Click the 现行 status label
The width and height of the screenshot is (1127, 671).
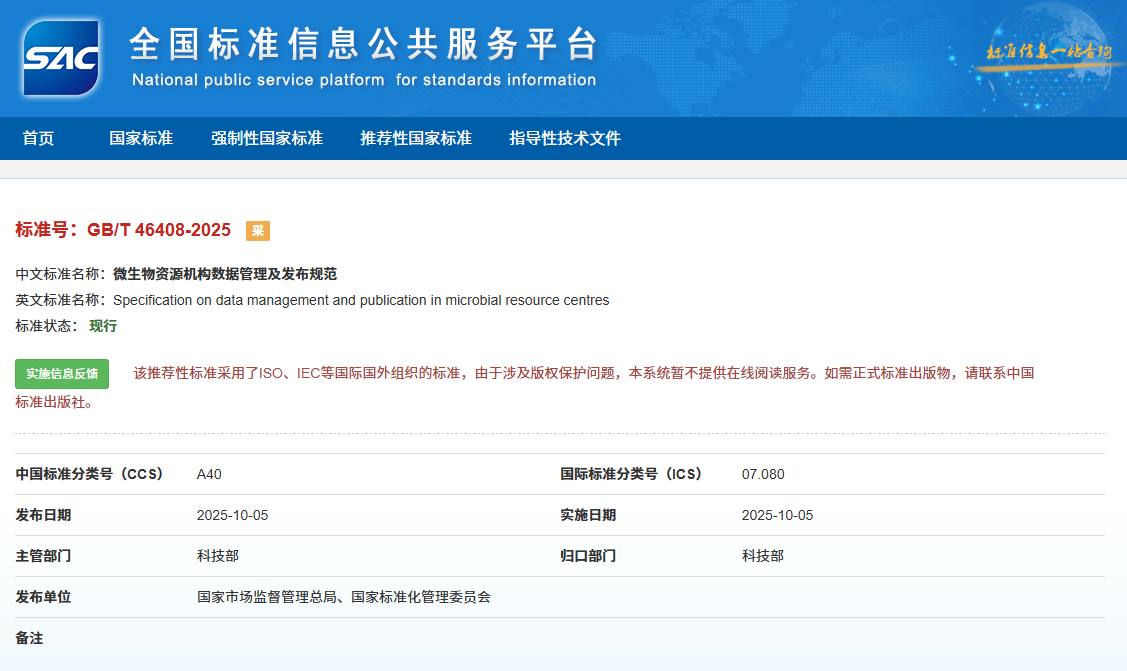103,326
